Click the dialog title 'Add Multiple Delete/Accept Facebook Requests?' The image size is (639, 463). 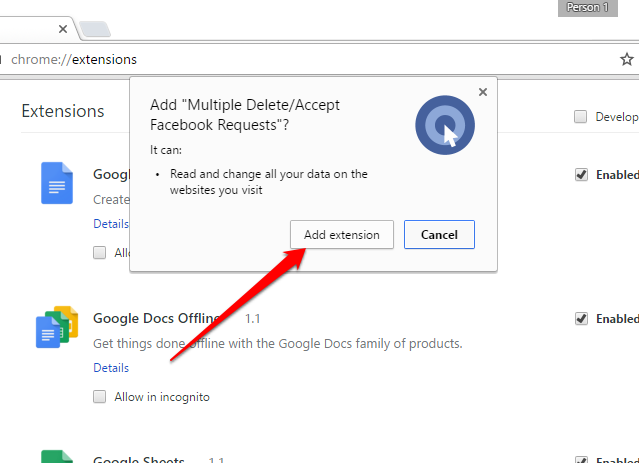[x=245, y=115]
